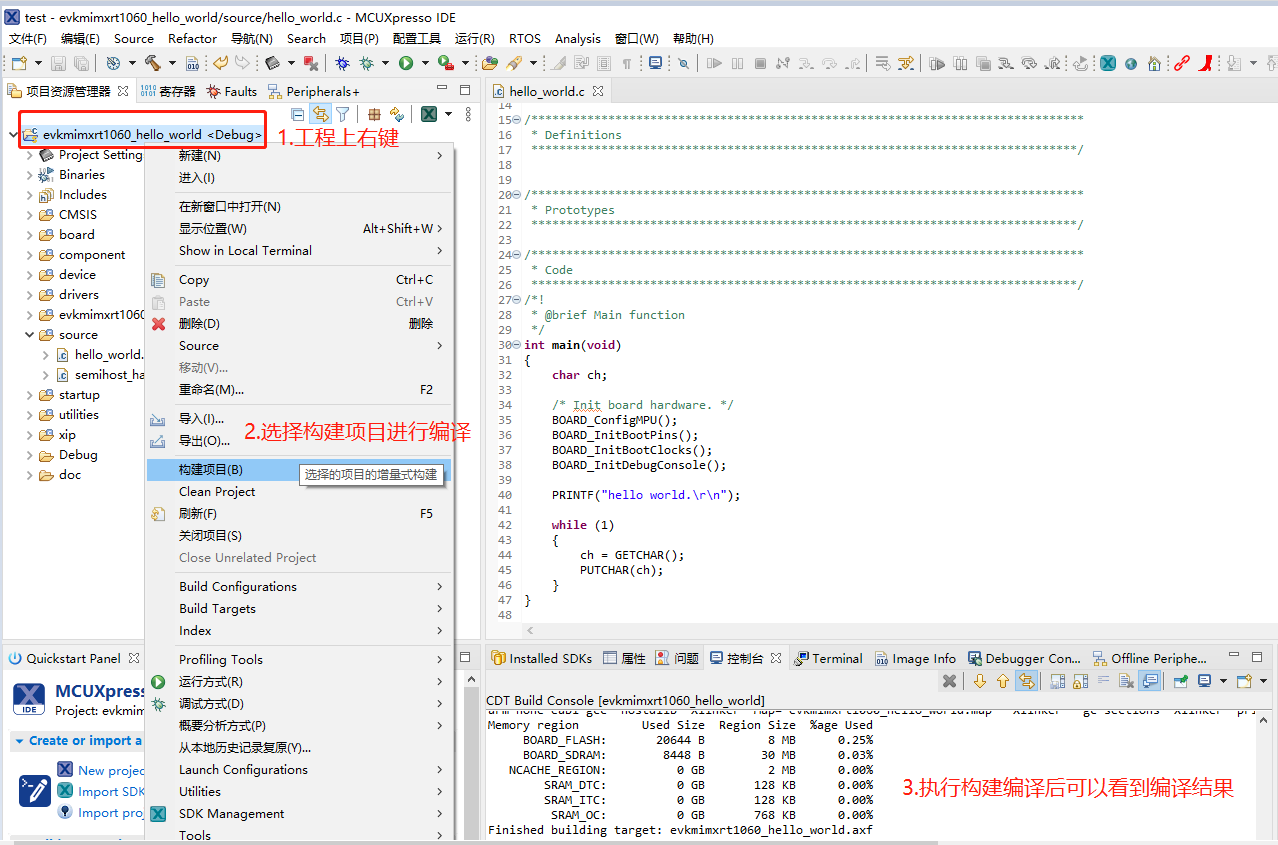Click the Collapse All icon in explorer
This screenshot has width=1278, height=845.
pyautogui.click(x=298, y=114)
